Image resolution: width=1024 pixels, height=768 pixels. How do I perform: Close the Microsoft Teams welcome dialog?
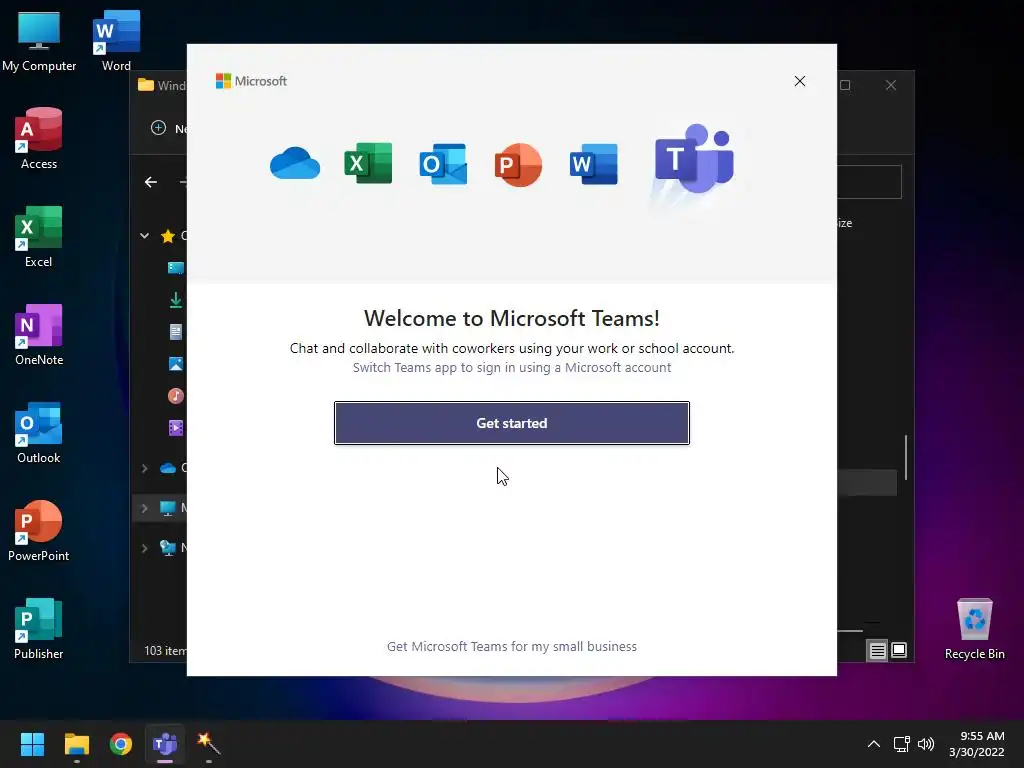pyautogui.click(x=799, y=81)
